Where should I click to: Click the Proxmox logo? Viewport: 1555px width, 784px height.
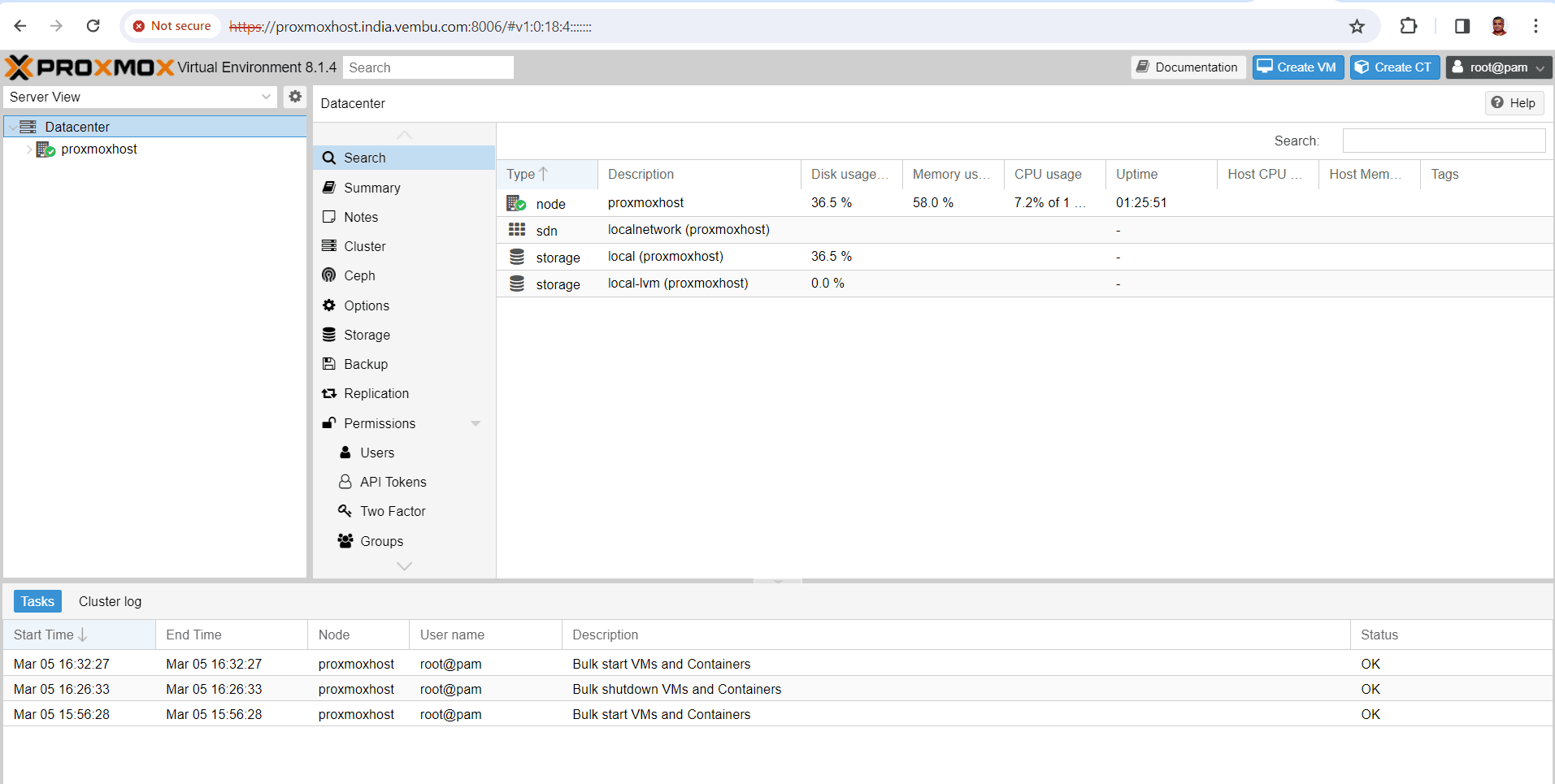(89, 67)
